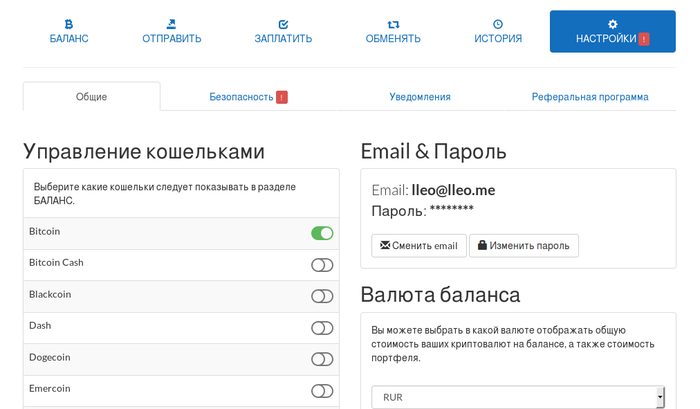The width and height of the screenshot is (700, 409).
Task: Click red alert badge beside Безопасность
Action: tap(282, 97)
